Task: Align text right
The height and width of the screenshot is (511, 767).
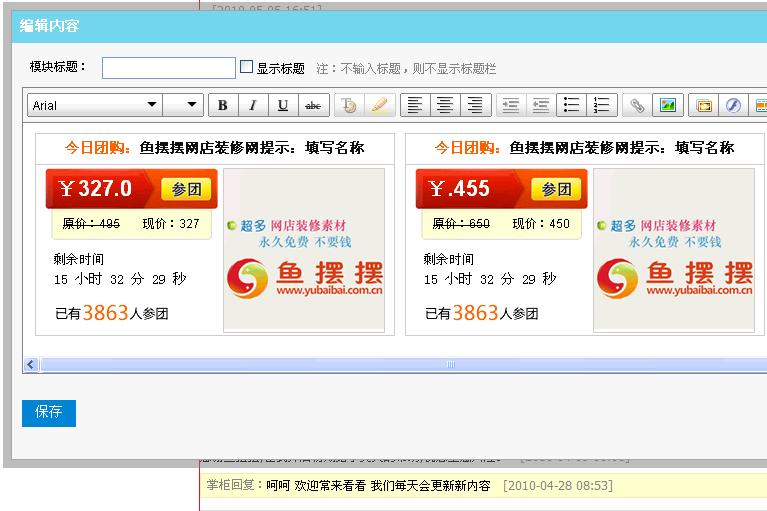Action: tap(475, 105)
